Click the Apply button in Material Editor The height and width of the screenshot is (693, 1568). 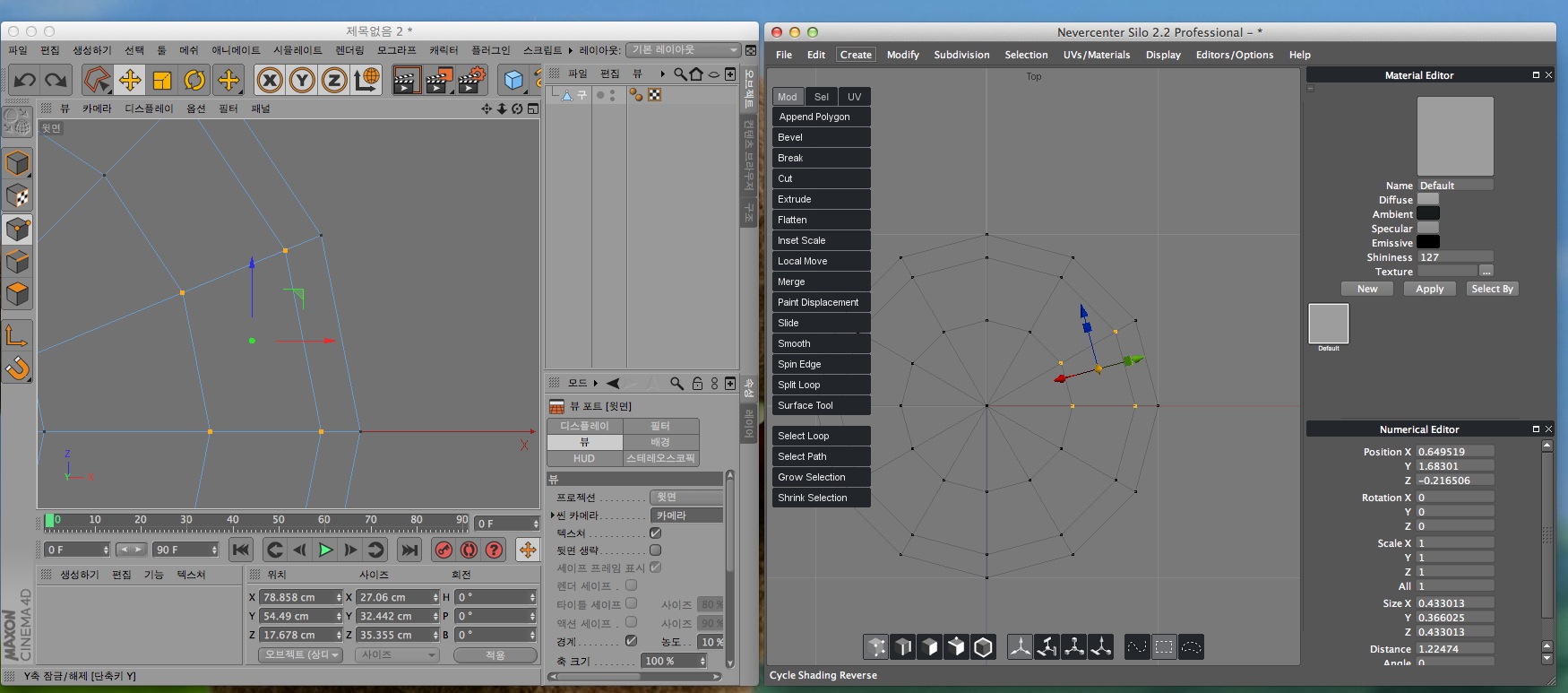click(1429, 289)
